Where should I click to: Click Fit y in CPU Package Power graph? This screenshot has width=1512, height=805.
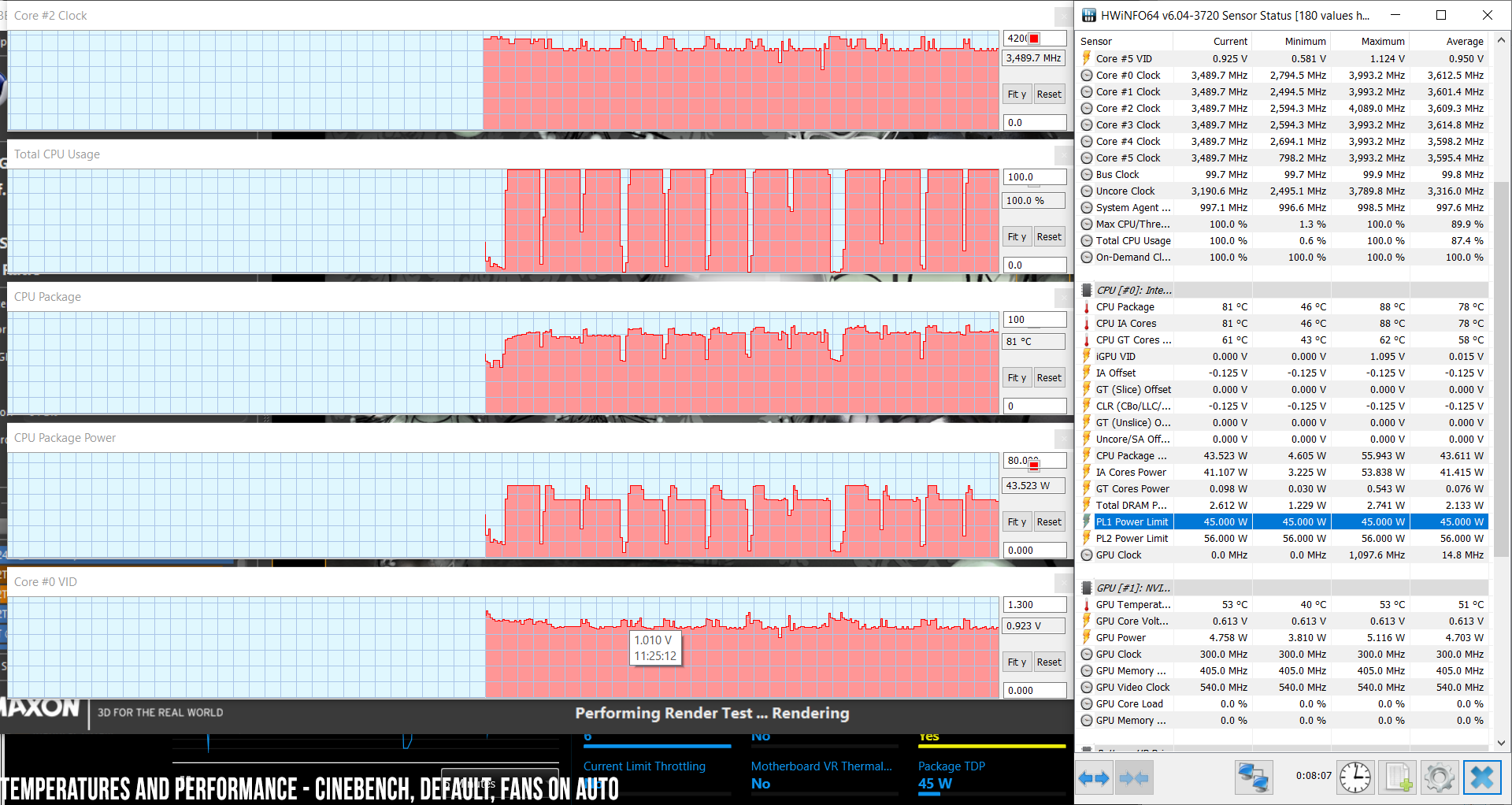(x=1017, y=522)
